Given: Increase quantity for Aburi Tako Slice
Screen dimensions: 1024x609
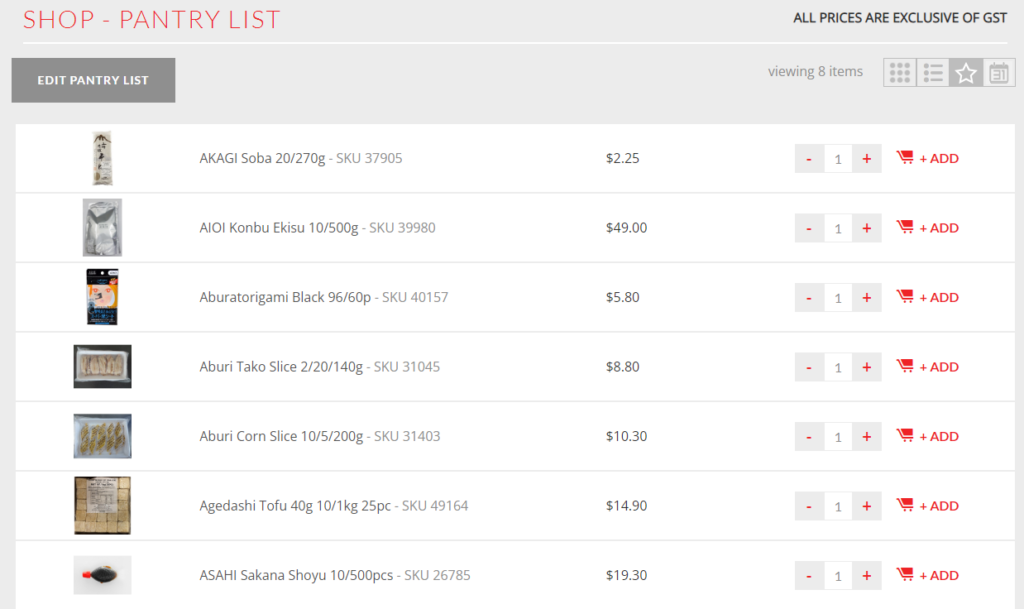Looking at the screenshot, I should click(867, 367).
